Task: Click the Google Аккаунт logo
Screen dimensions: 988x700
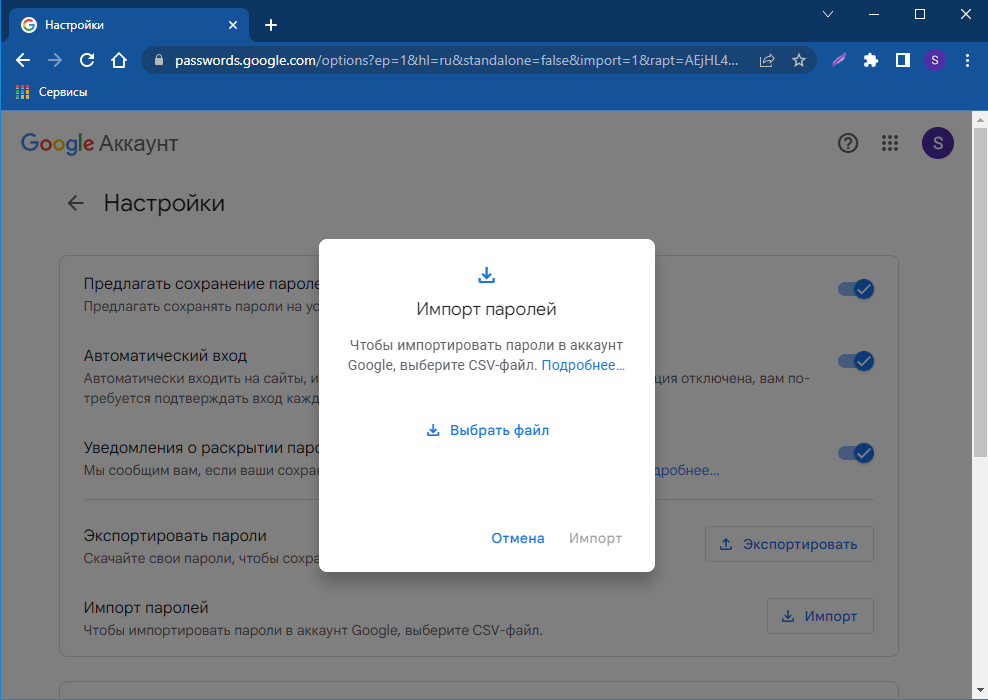Action: [100, 144]
